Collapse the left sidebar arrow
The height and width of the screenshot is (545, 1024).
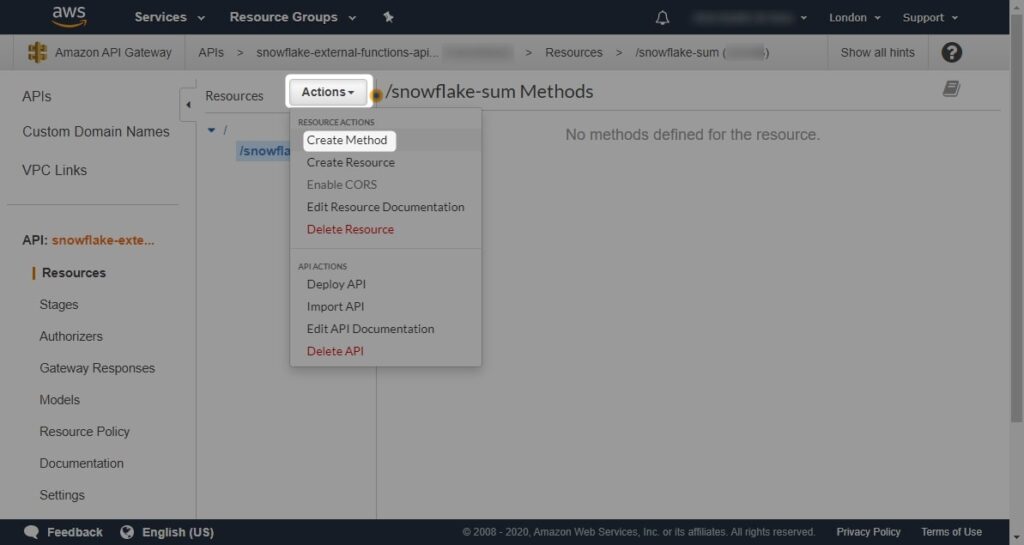point(188,104)
